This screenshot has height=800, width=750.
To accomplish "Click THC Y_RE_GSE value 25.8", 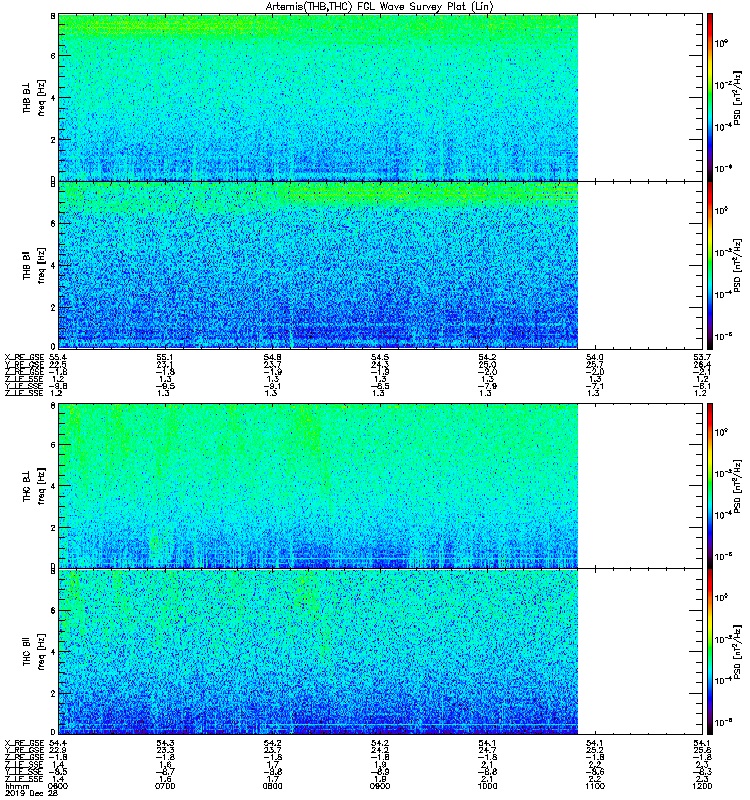I will [x=702, y=751].
